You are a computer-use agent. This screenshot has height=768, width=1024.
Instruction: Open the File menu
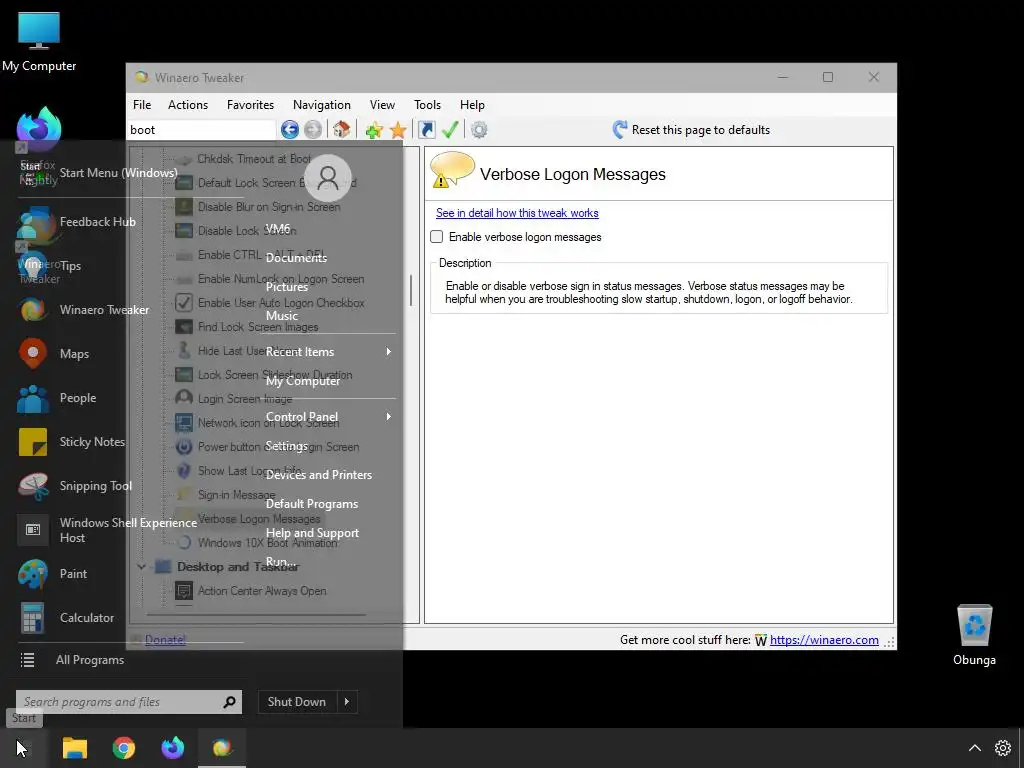[142, 105]
